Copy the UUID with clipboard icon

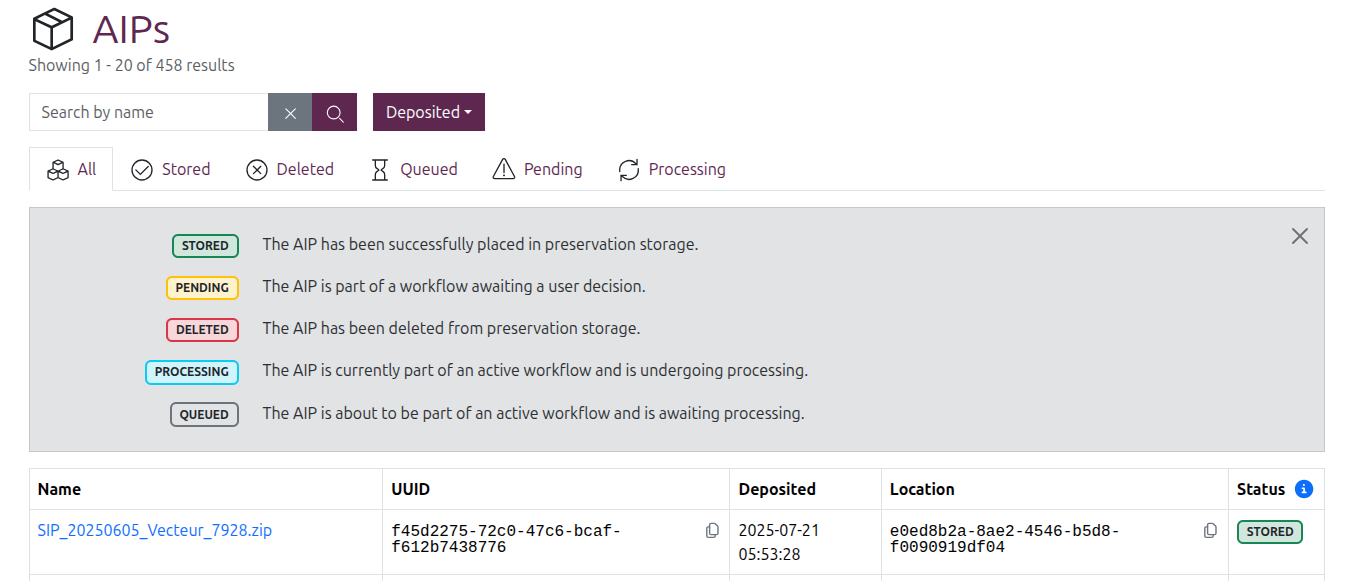click(712, 531)
